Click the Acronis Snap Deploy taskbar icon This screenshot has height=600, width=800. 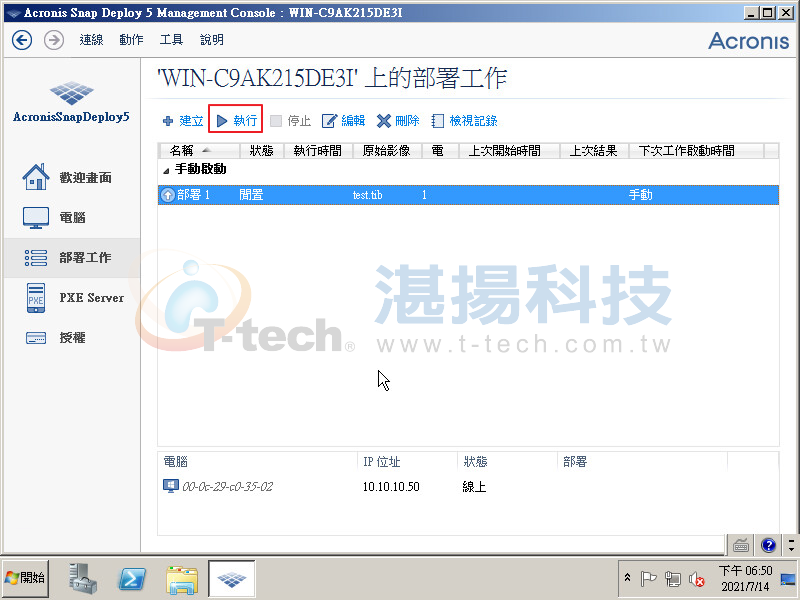coord(232,579)
